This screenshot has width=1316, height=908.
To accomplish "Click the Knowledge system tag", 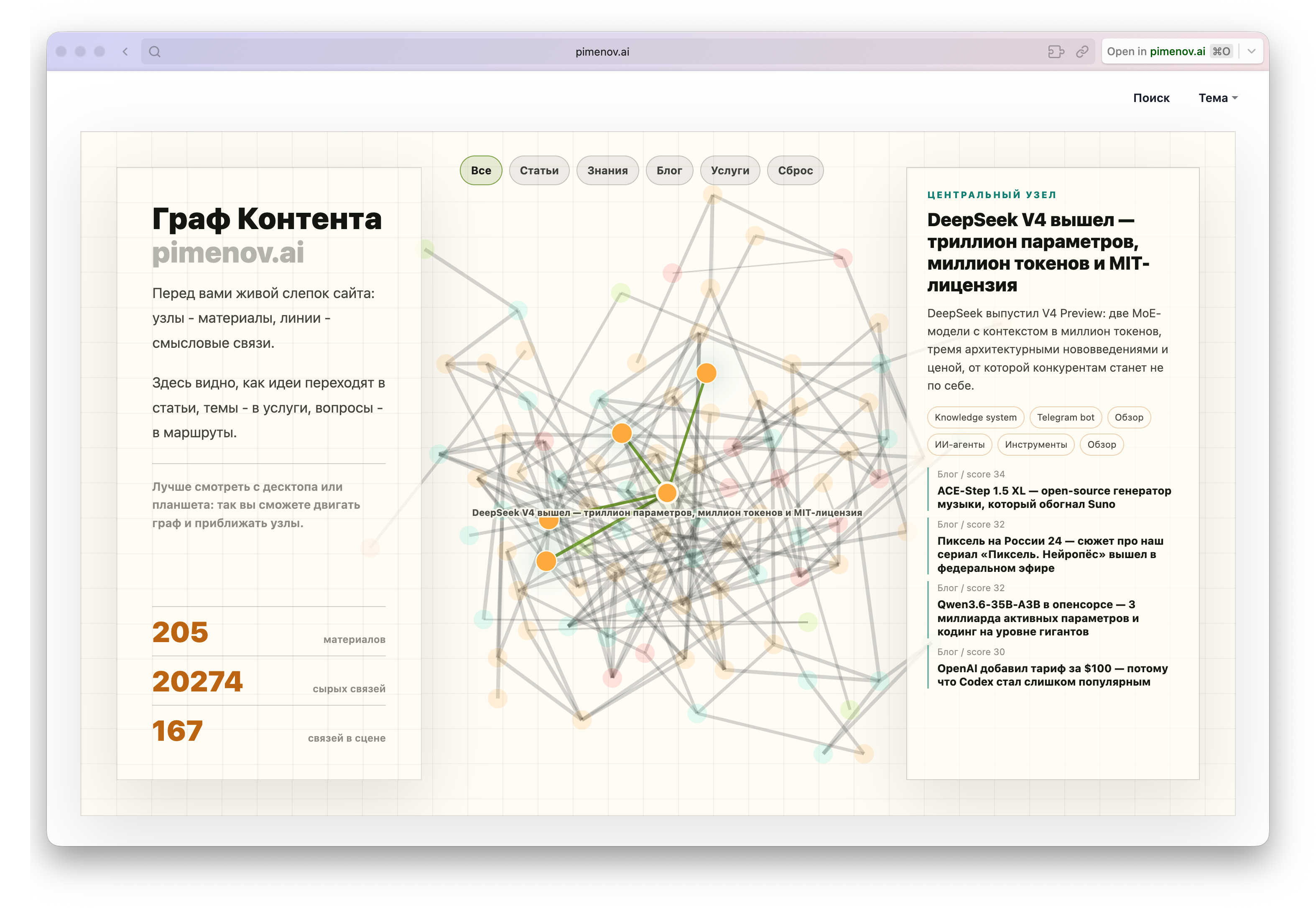I will coord(975,418).
